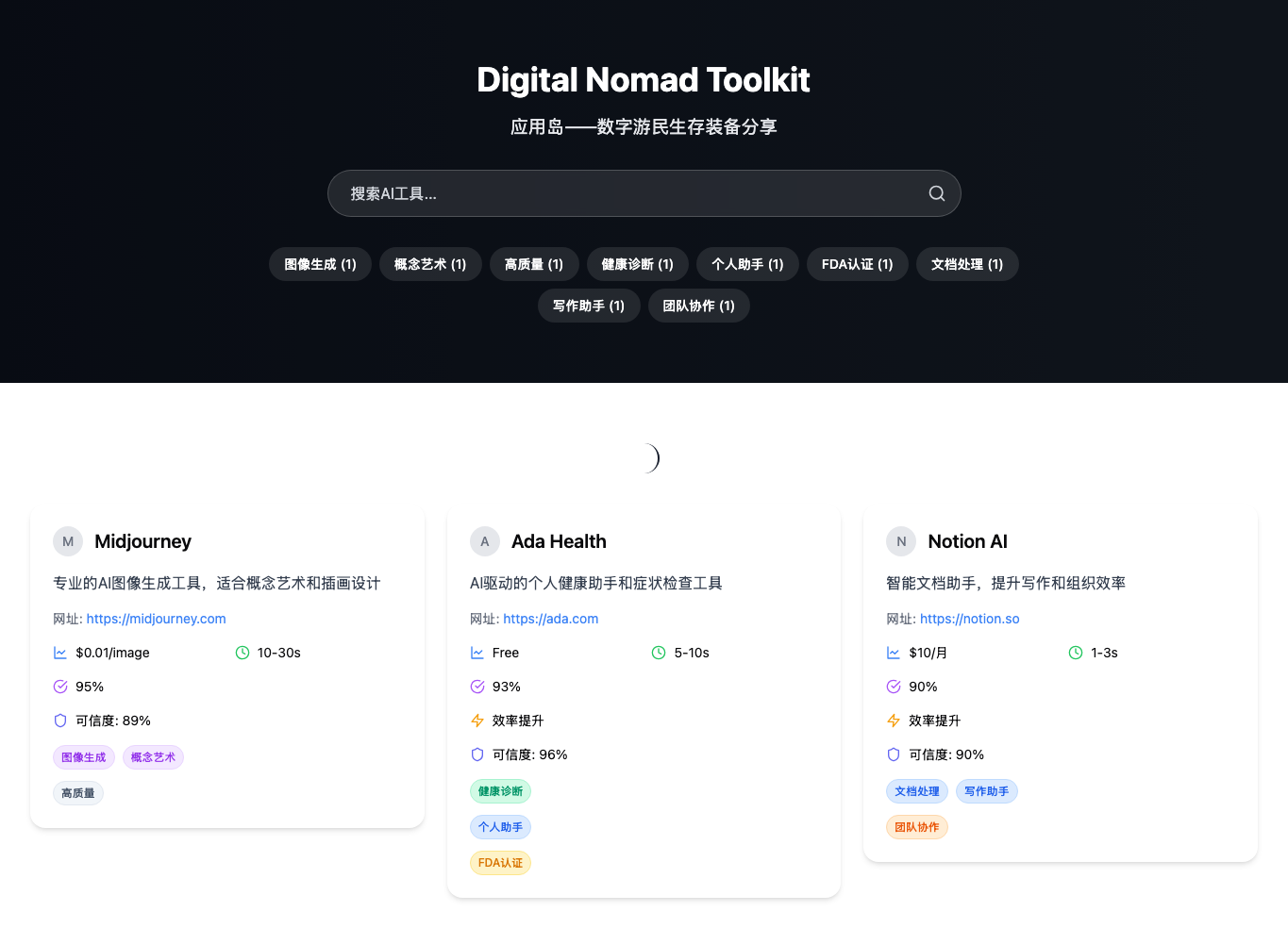Click the lightning 效率提升 icon on Notion AI
This screenshot has height=928, width=1288.
click(x=893, y=720)
